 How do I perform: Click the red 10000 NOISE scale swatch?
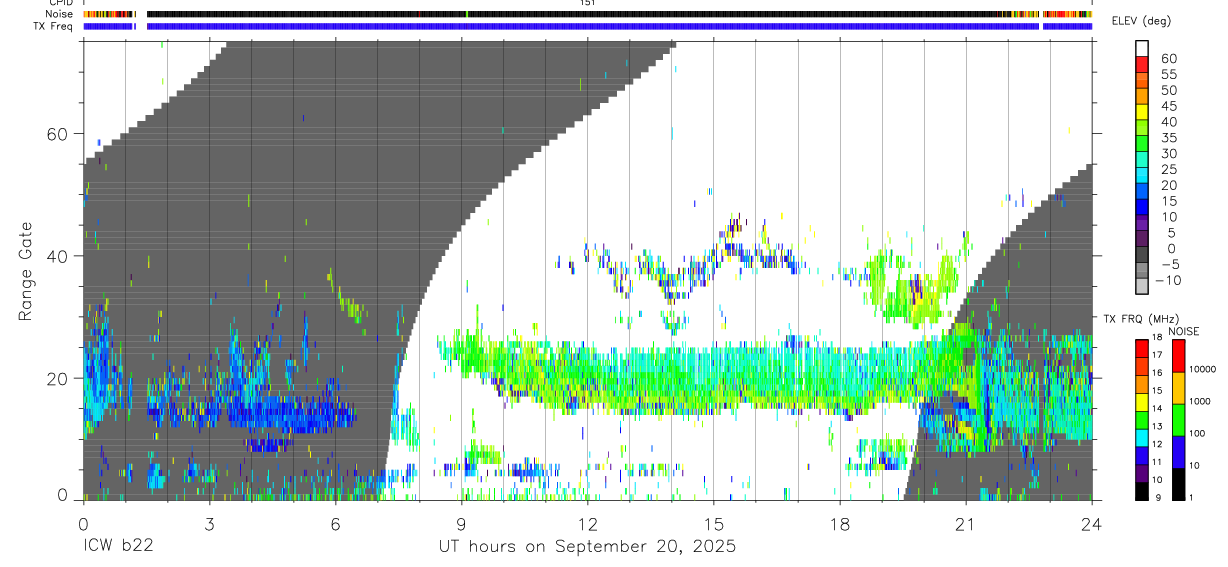click(1179, 356)
